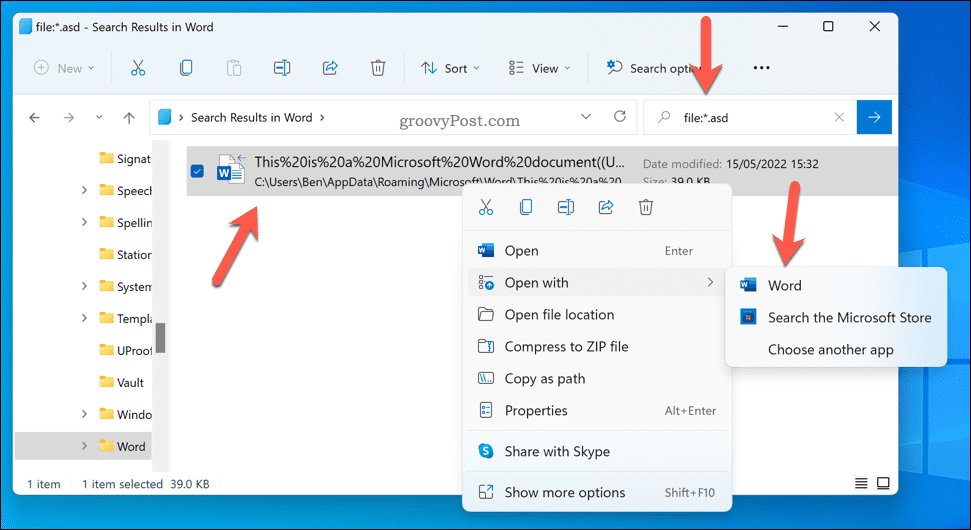Screen dimensions: 971x530
Task: Click the Delete trash icon in the top toolbar
Action: coord(378,68)
